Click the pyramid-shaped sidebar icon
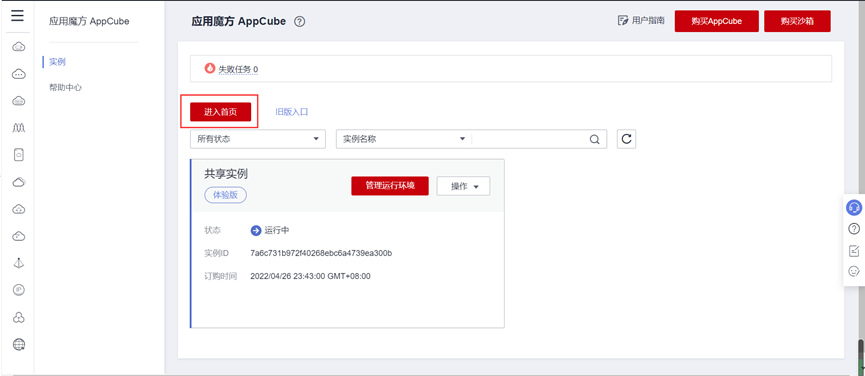This screenshot has width=865, height=376. pos(19,263)
